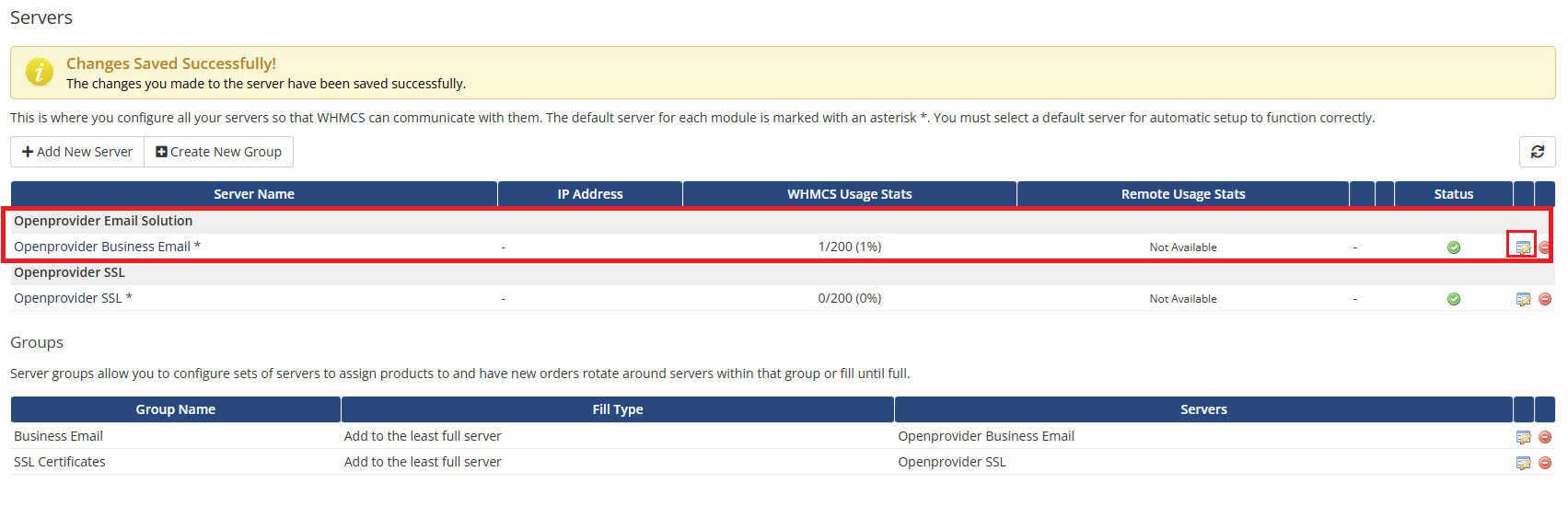Click the 'Business Email' group name
The width and height of the screenshot is (1568, 506).
coord(58,436)
